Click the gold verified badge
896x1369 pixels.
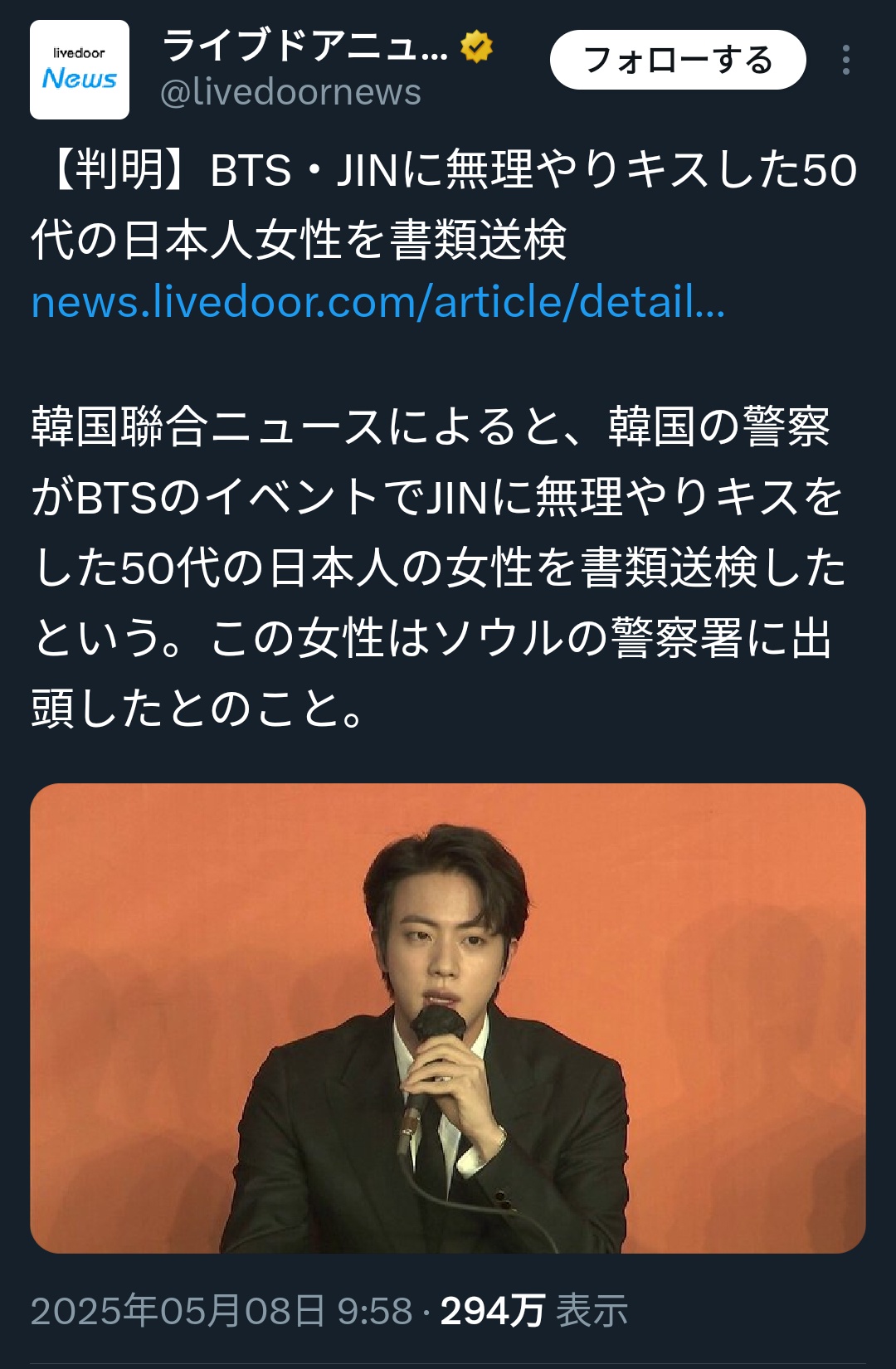coord(476,46)
